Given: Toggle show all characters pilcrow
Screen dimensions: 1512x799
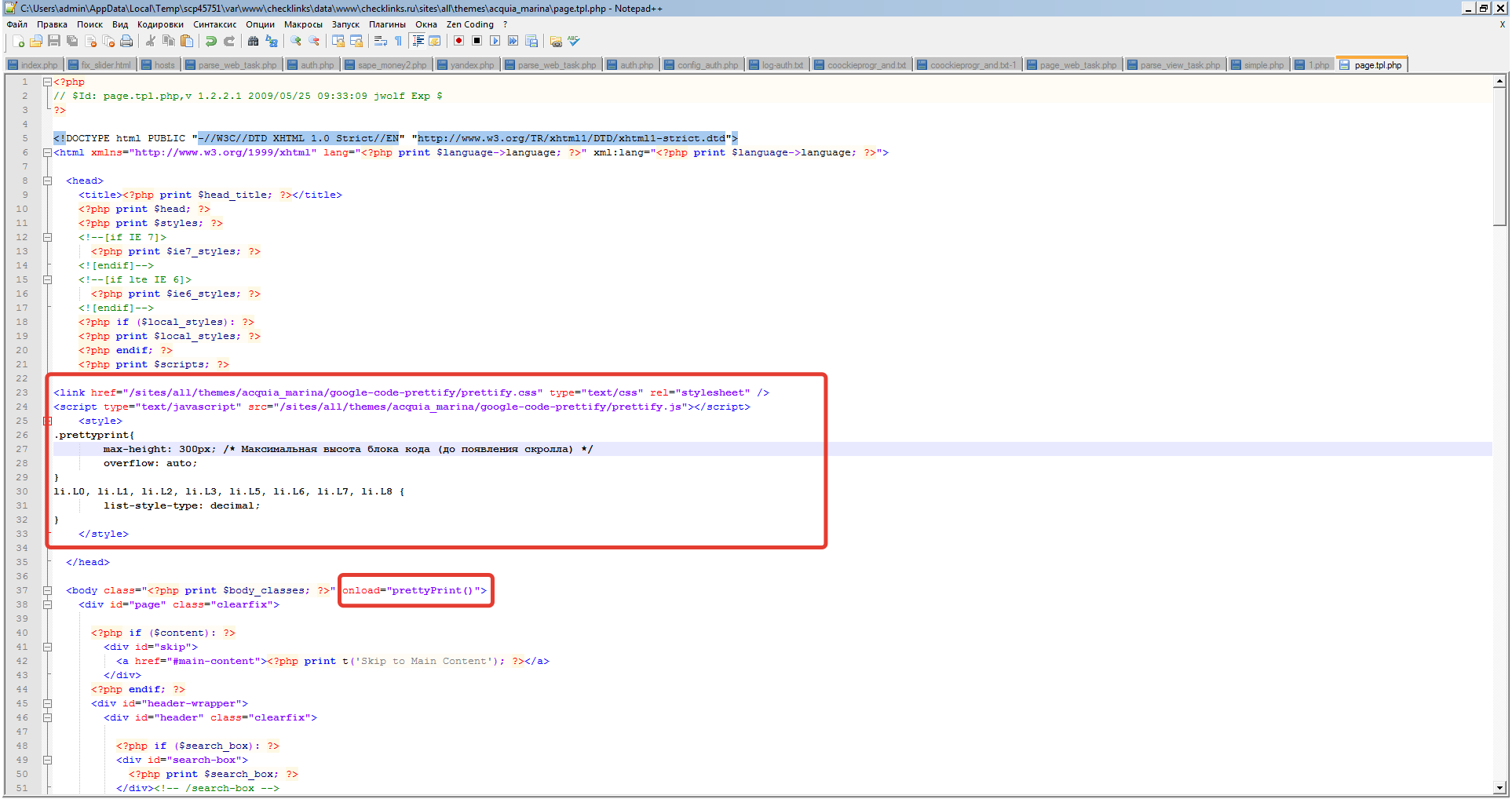Looking at the screenshot, I should coord(398,42).
